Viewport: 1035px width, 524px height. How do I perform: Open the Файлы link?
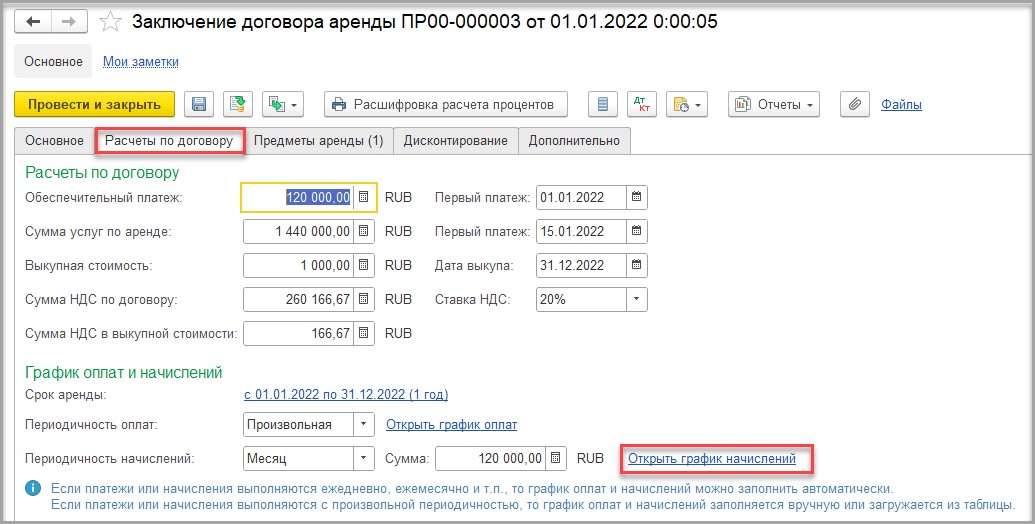click(x=901, y=104)
